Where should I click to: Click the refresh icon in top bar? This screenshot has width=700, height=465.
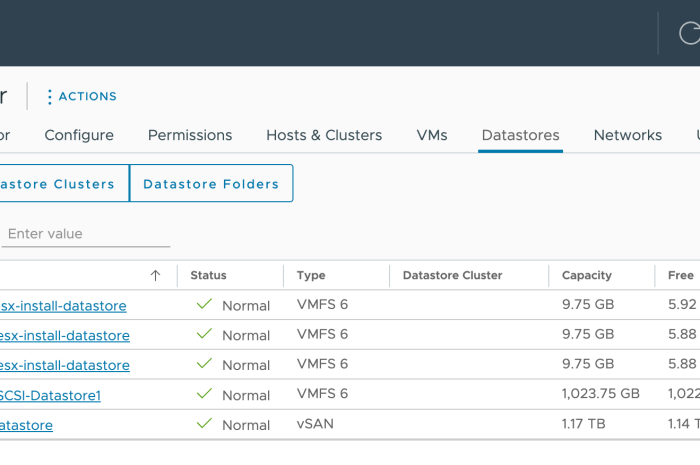(x=689, y=33)
